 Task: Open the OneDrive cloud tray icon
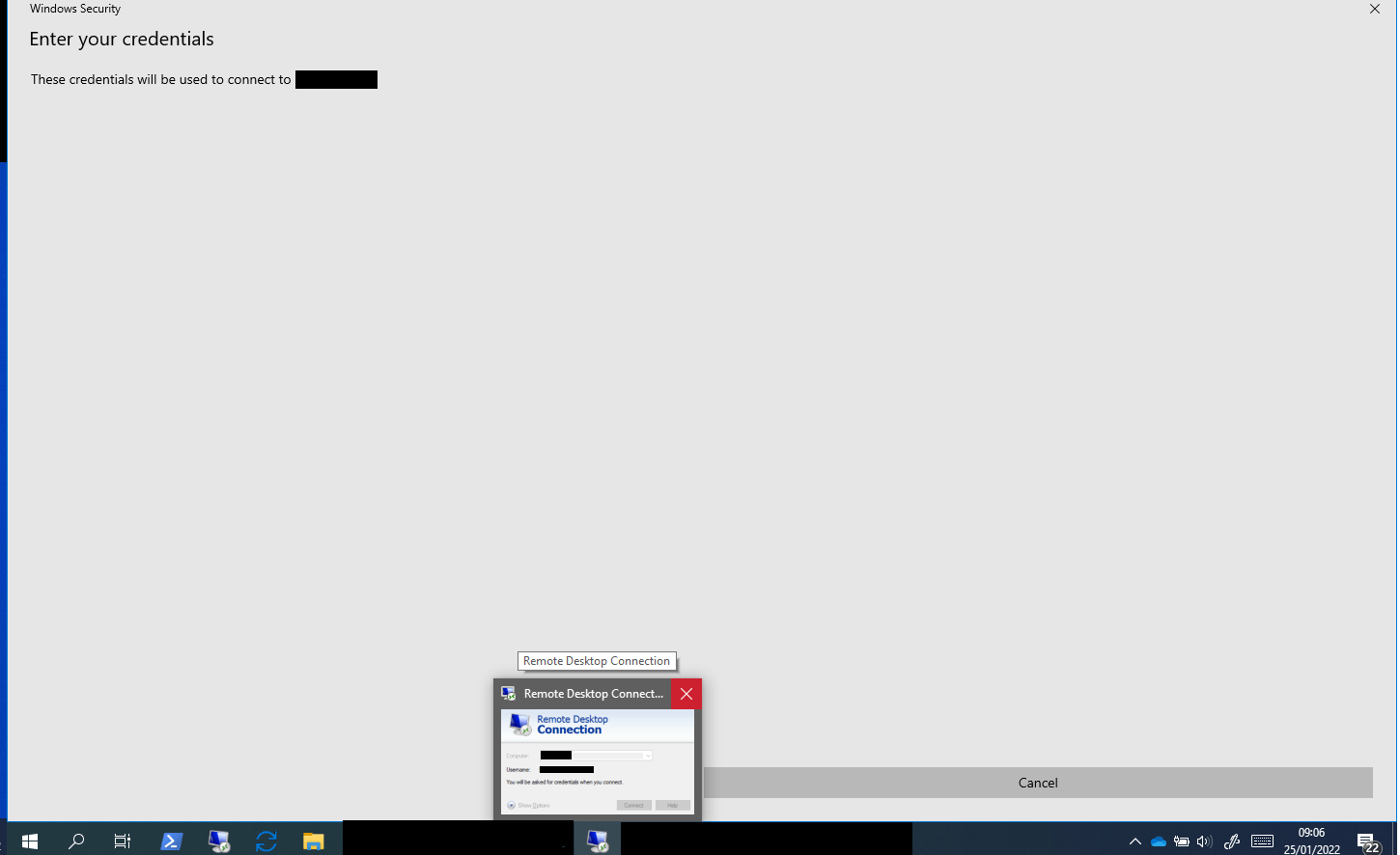tap(1159, 841)
